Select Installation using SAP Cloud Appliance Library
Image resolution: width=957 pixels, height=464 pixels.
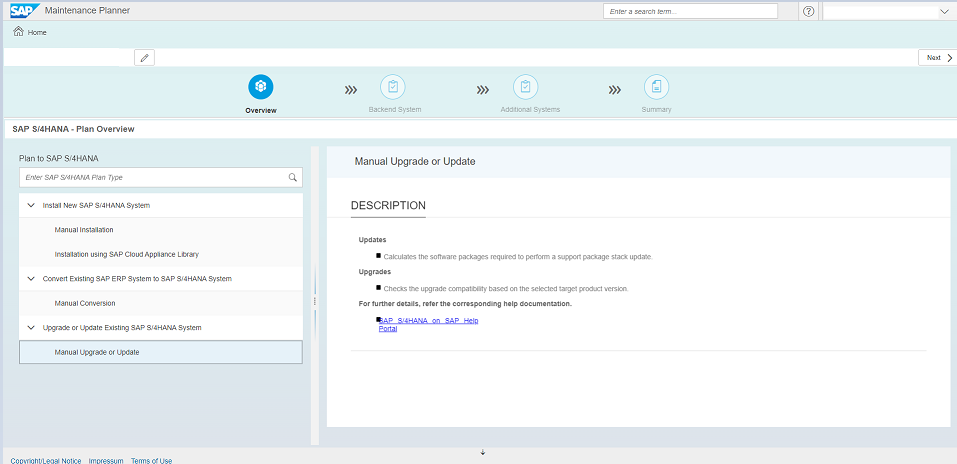(x=161, y=254)
